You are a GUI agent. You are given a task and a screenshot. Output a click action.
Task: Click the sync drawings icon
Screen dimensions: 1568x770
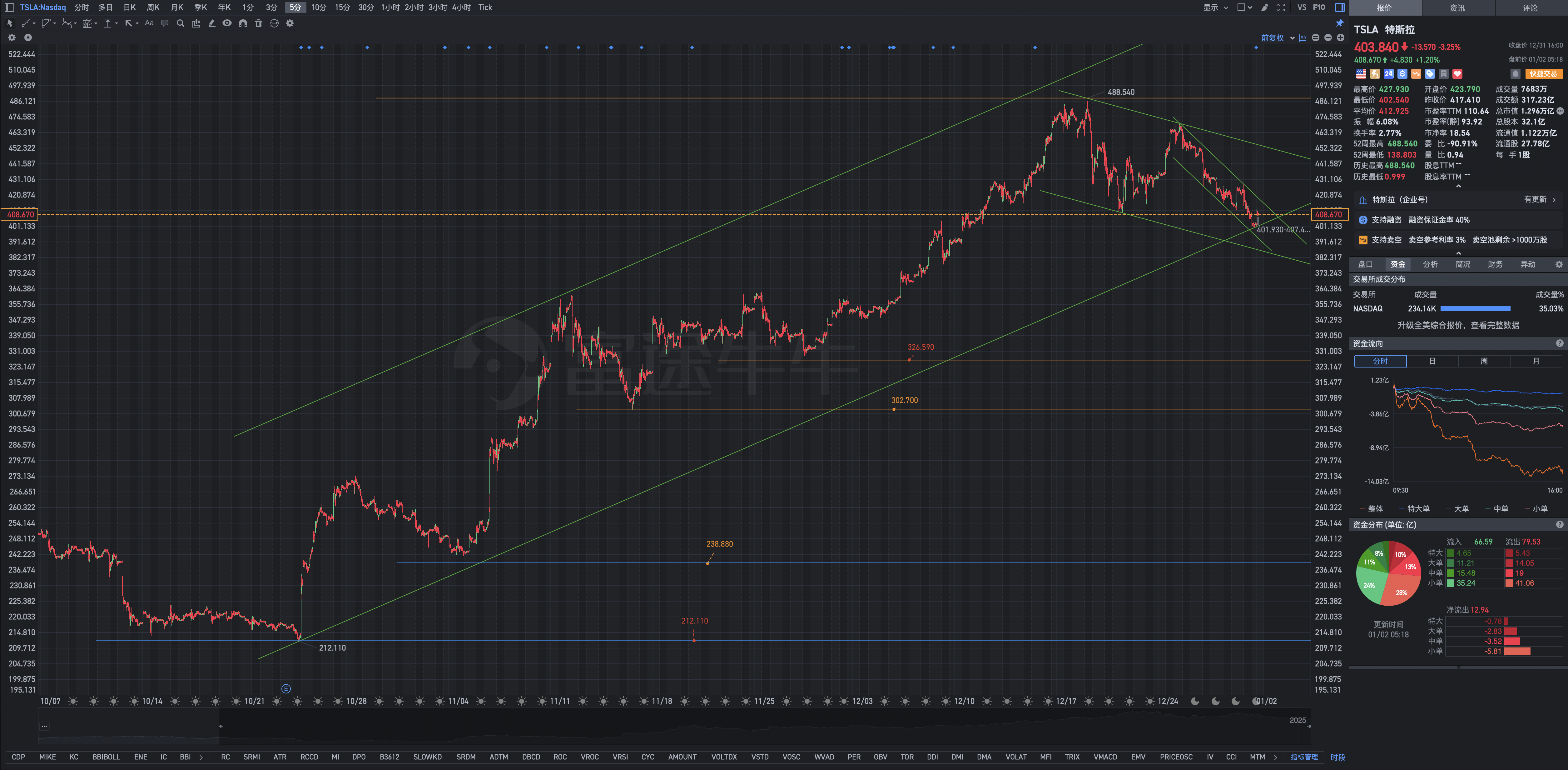[274, 23]
